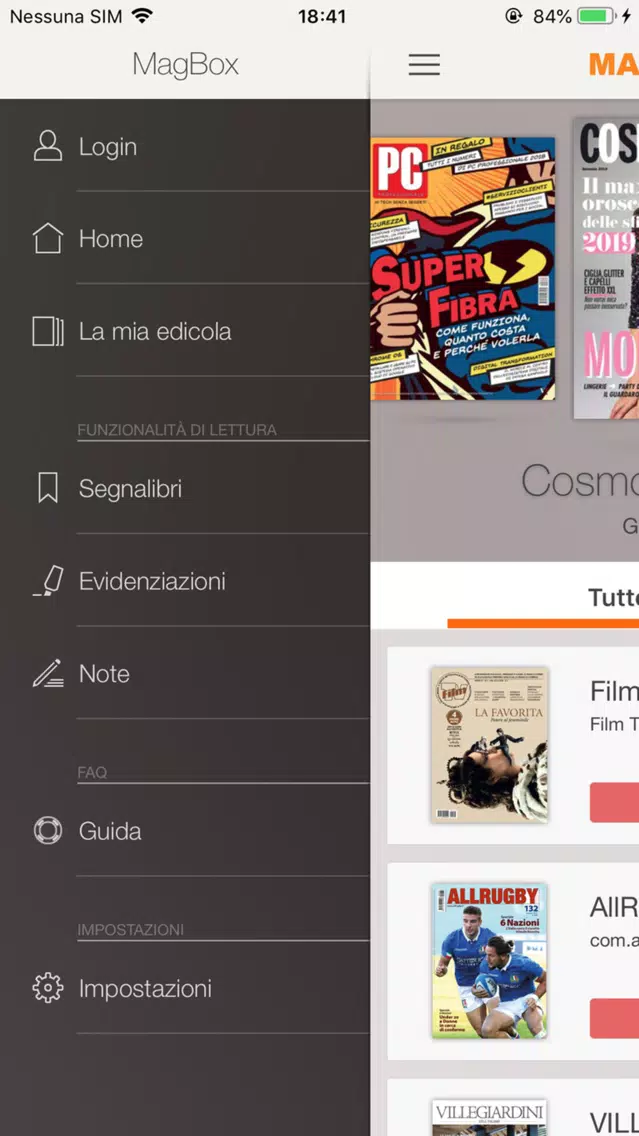
Task: Go to La mia edicola
Action: (185, 331)
